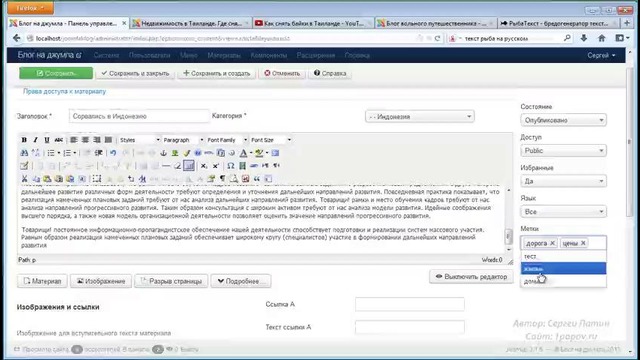Image resolution: width=640 pixels, height=360 pixels.
Task: Click the cut scissors icon
Action: (24, 179)
